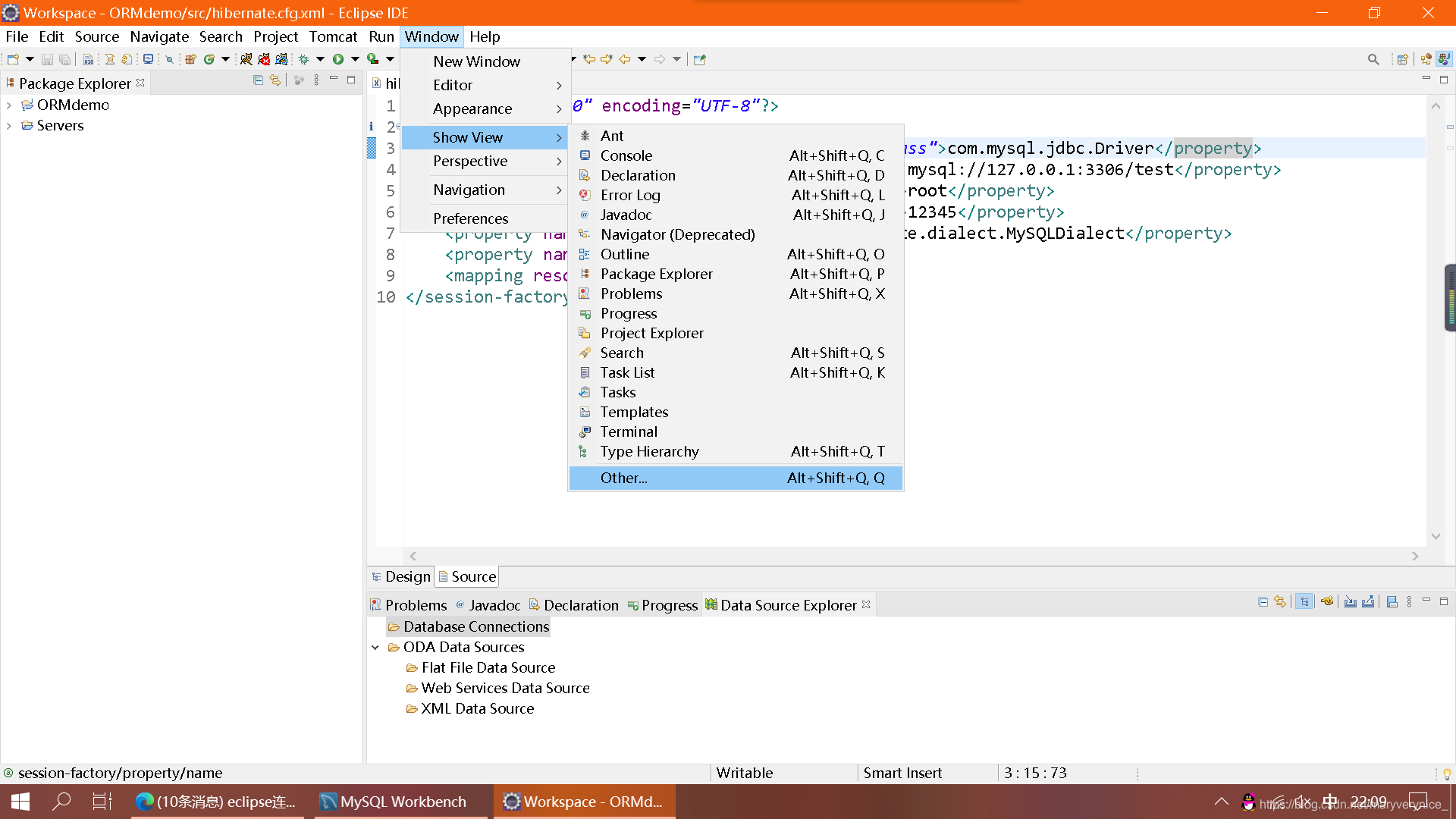Click the Package Explorer icon in Show View
The width and height of the screenshot is (1456, 819).
point(656,273)
